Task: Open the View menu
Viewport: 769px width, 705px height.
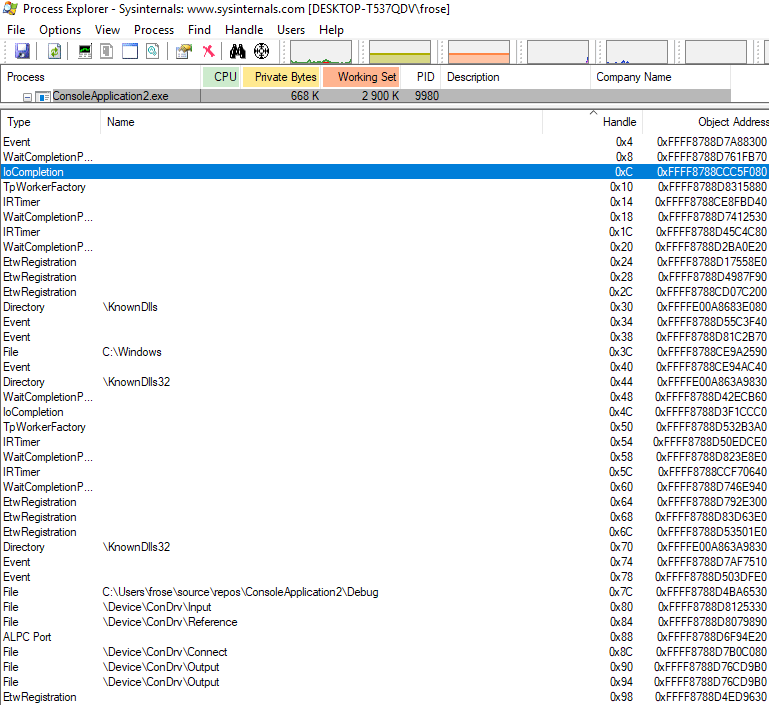Action: (x=107, y=30)
